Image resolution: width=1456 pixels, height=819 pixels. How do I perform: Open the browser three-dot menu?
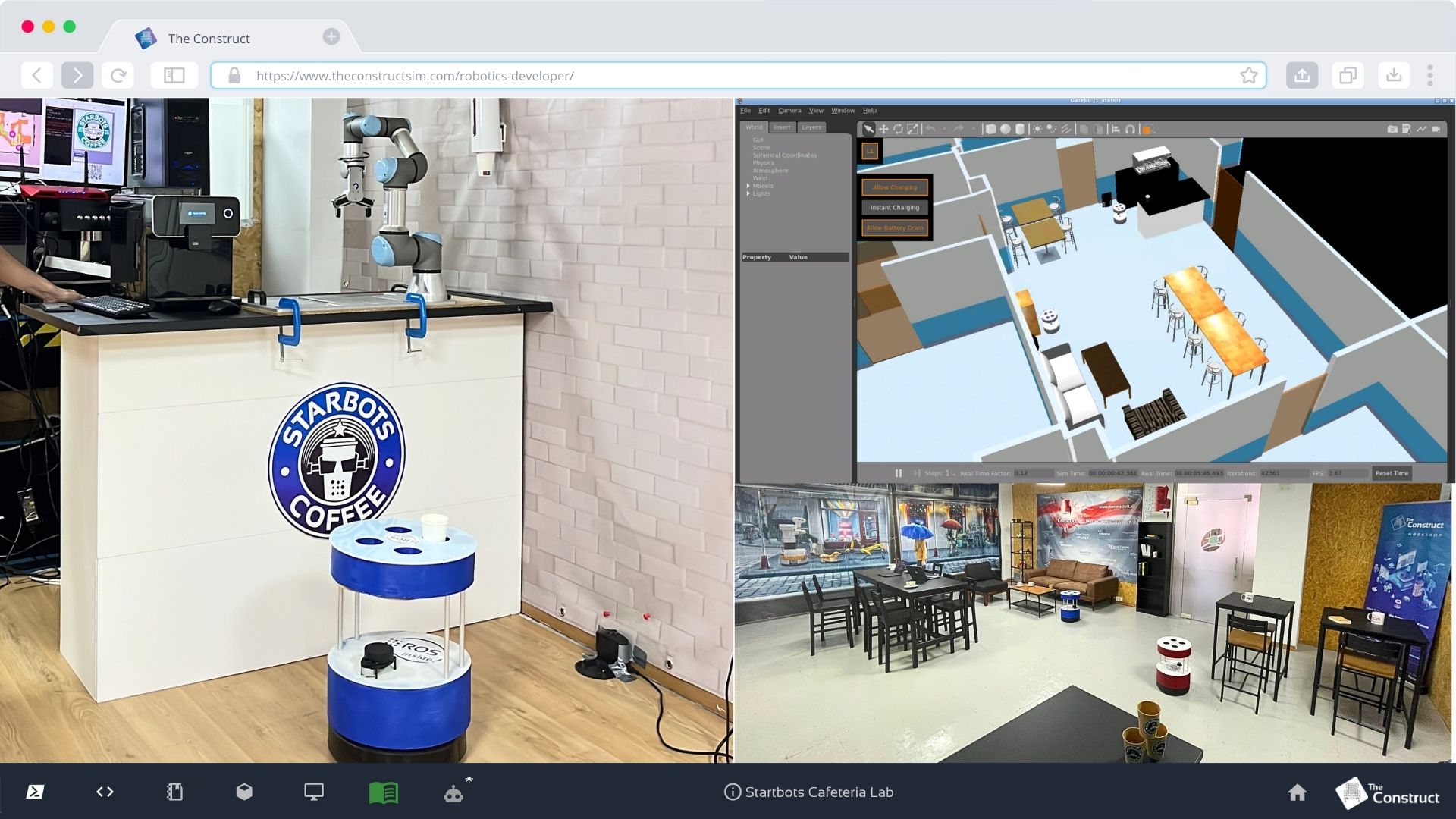tap(1429, 75)
